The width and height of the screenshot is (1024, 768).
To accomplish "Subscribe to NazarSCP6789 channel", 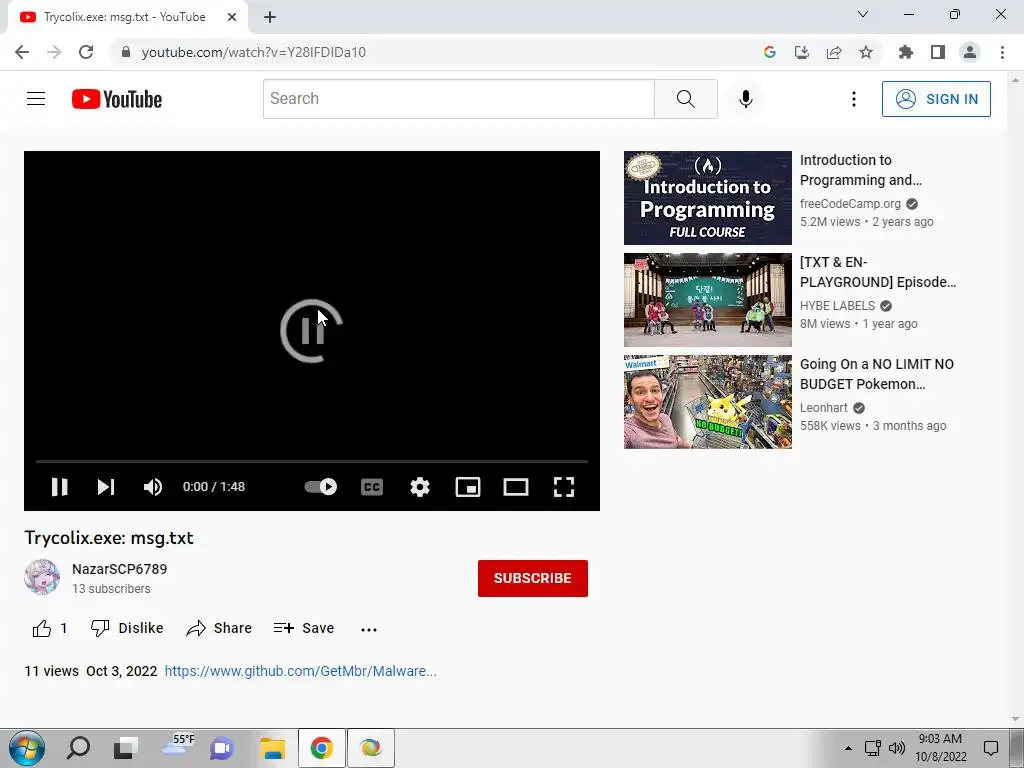I will 532,578.
